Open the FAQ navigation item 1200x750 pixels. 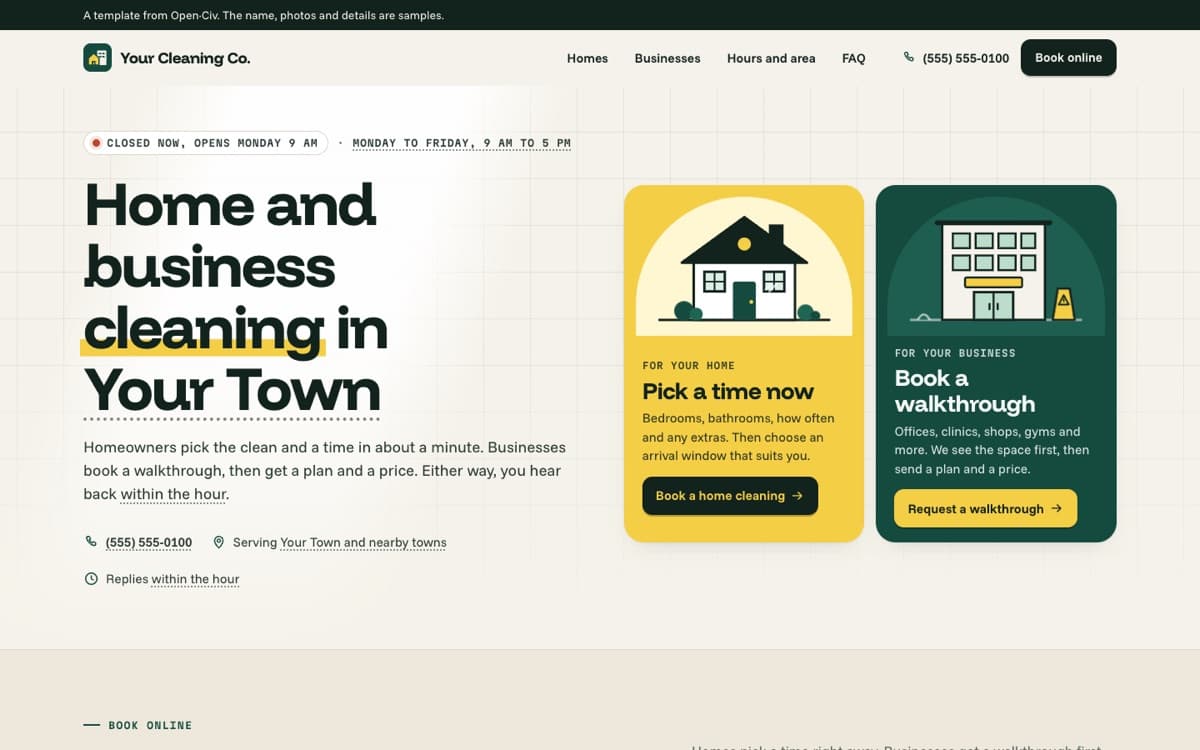coord(853,58)
